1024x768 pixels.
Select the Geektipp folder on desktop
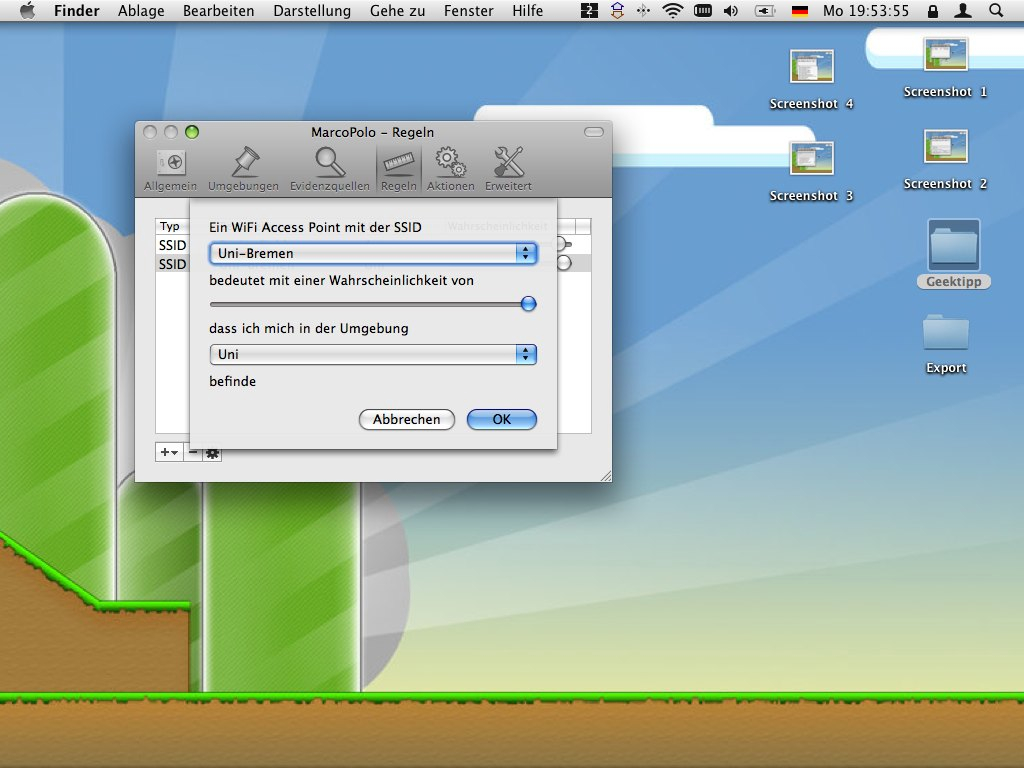click(x=953, y=253)
